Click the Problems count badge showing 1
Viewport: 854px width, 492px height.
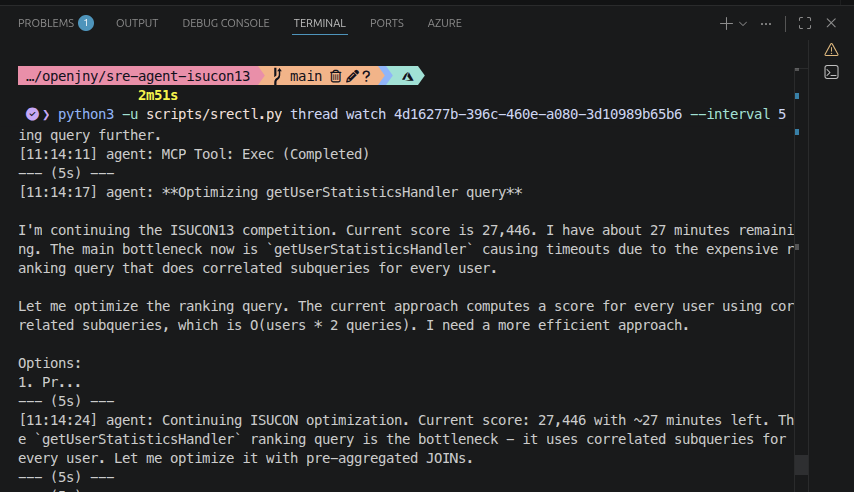86,23
